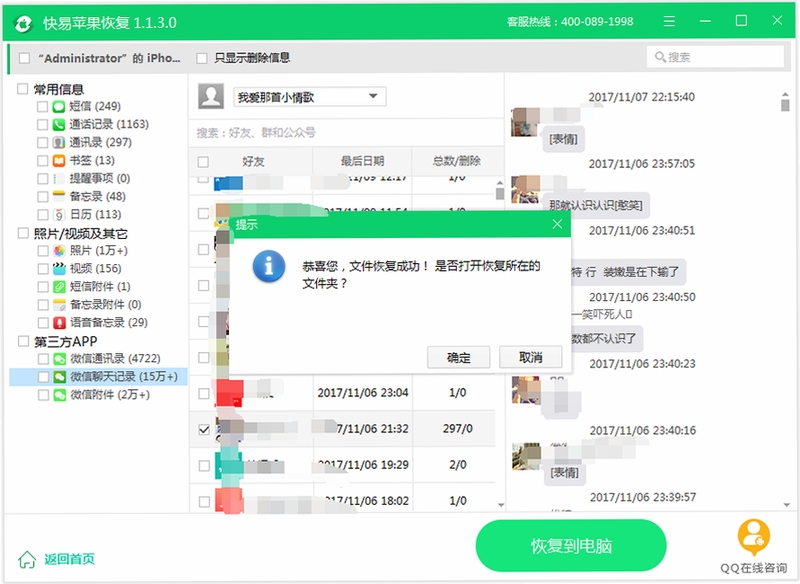Click the account avatar icon beside the dropdown
The height and width of the screenshot is (584, 800).
211,96
